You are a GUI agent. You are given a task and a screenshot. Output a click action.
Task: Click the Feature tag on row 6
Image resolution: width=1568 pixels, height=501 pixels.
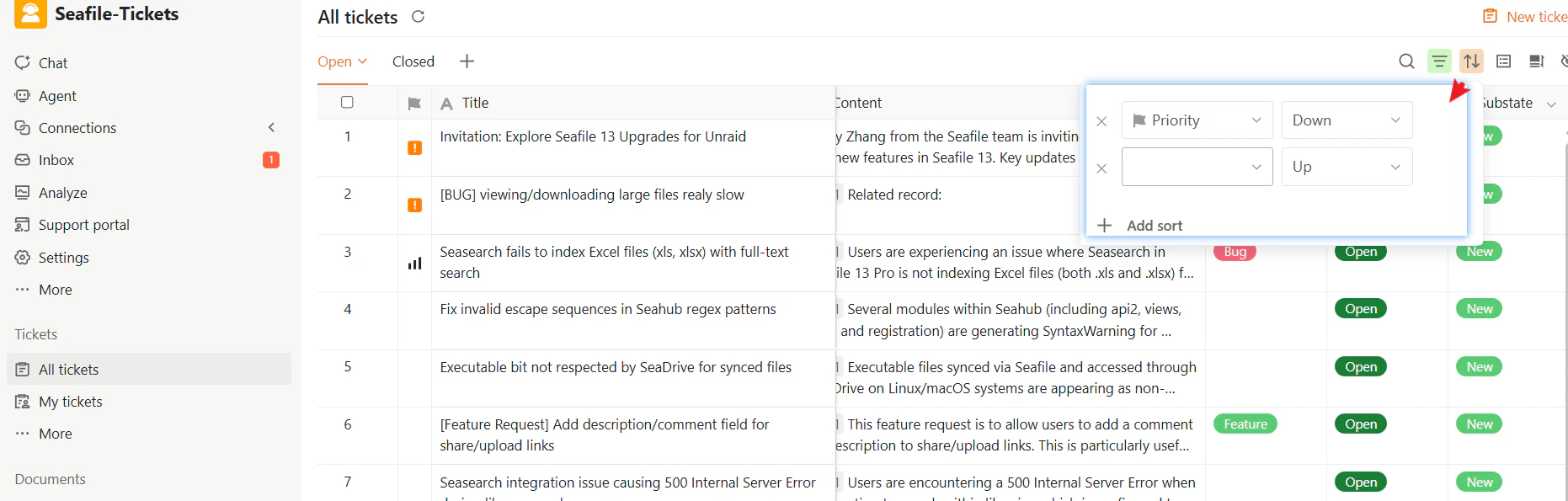(x=1245, y=424)
